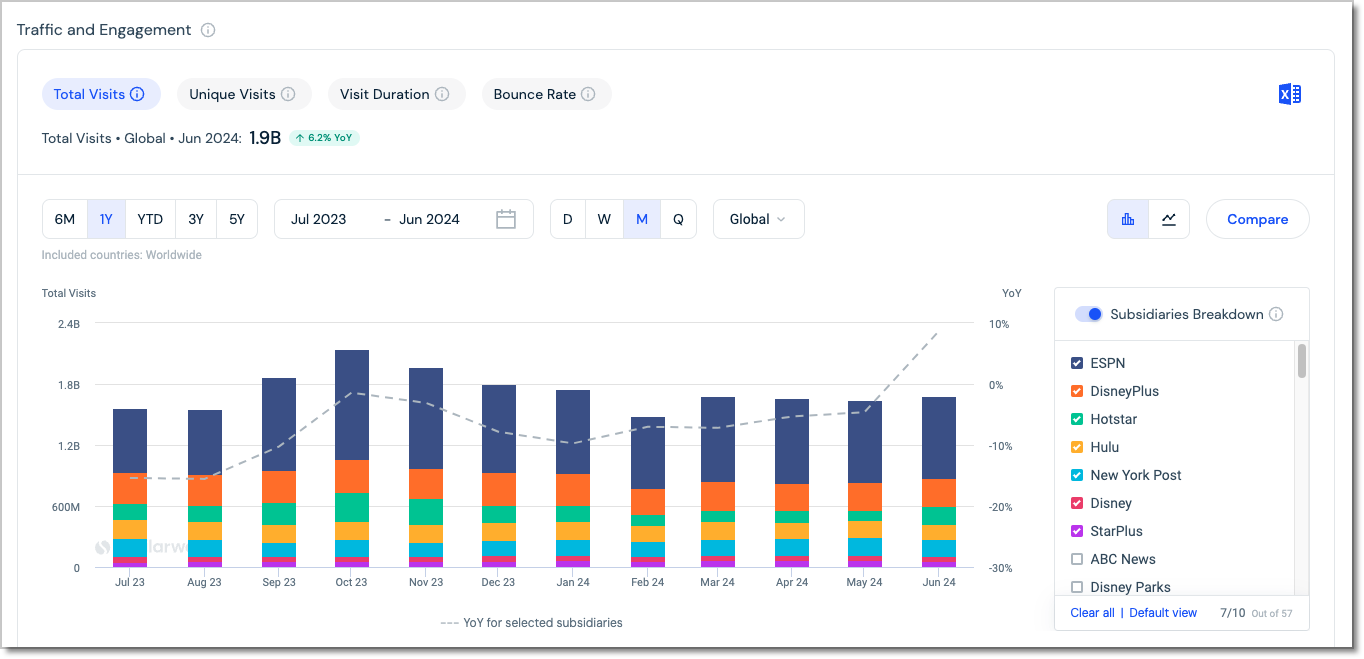Set granularity to quarterly (Q)
Viewport: 1364px width, 659px height.
tap(678, 219)
